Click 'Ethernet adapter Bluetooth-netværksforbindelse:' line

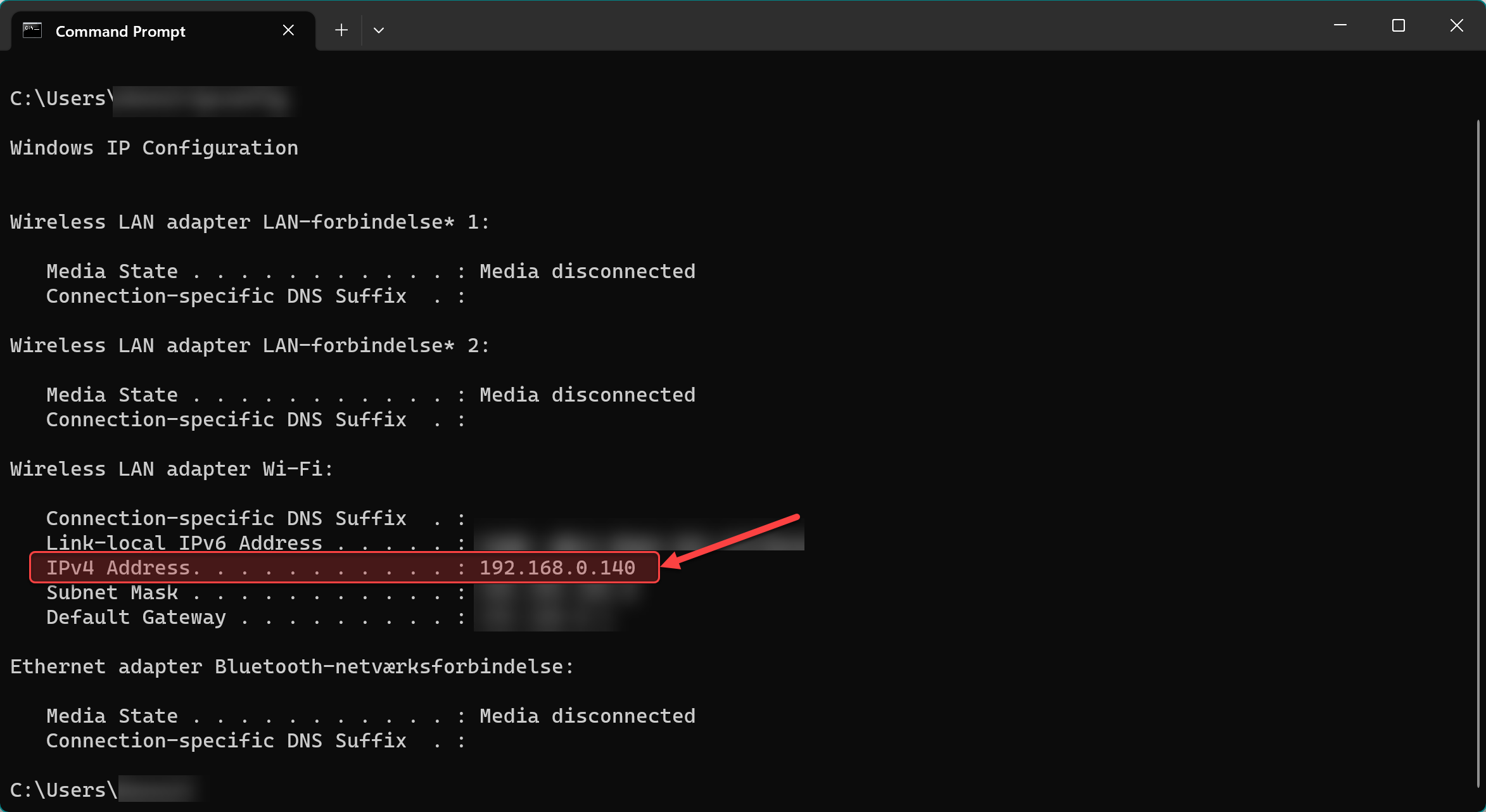[292, 666]
